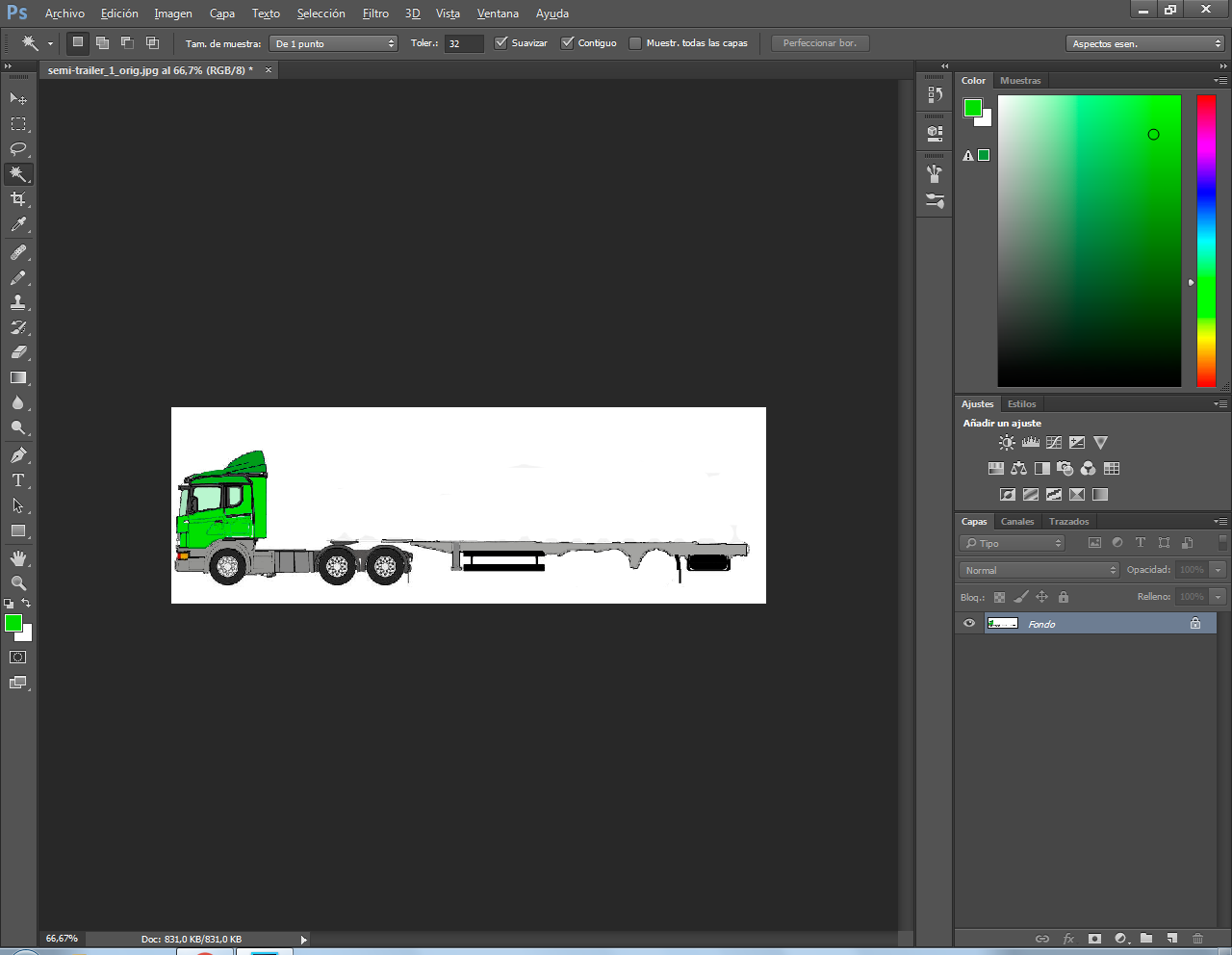The image size is (1232, 955).
Task: Open the Opacidad value dropdown arrow
Action: click(x=1218, y=570)
